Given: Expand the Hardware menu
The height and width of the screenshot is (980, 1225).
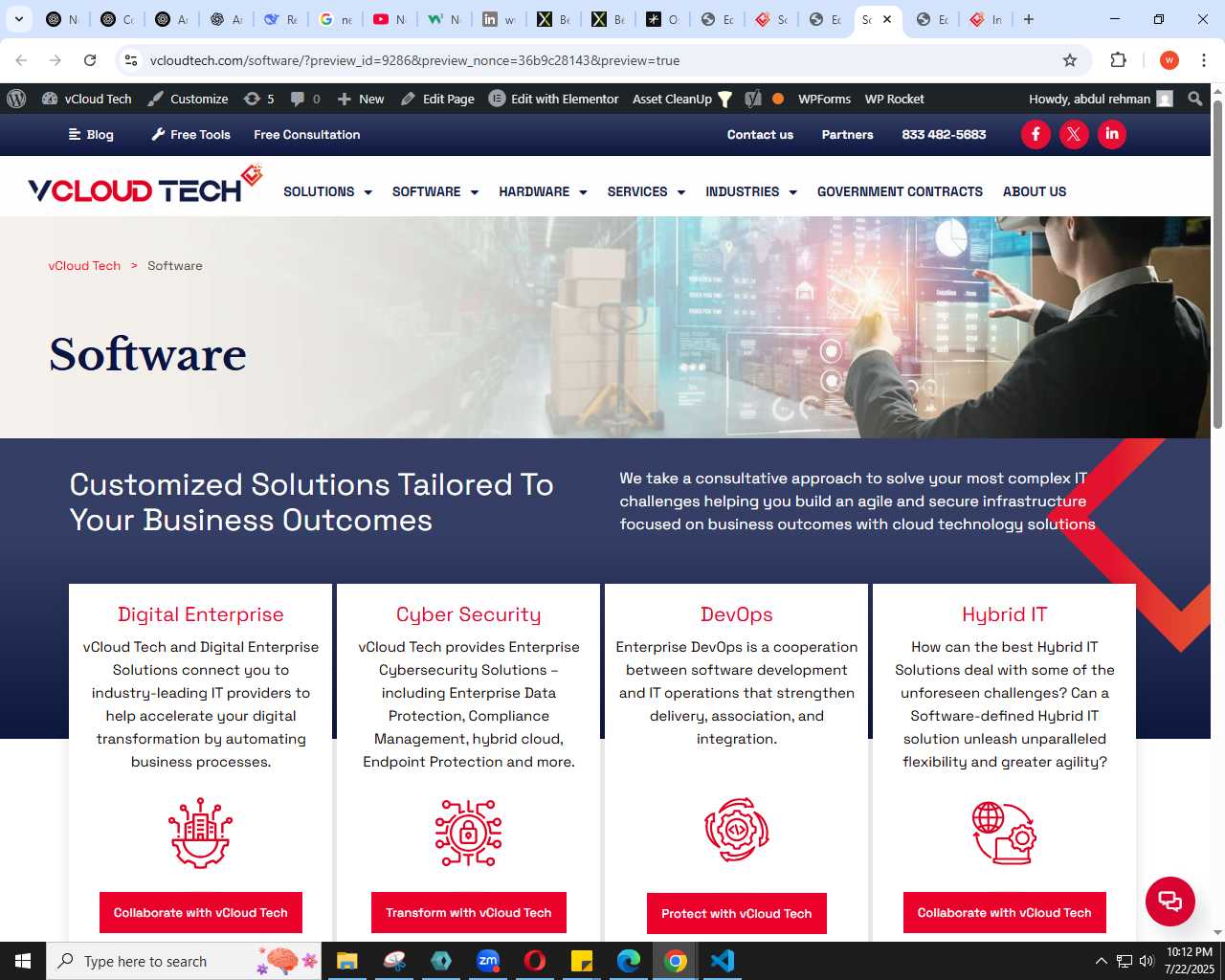Looking at the screenshot, I should click(543, 191).
